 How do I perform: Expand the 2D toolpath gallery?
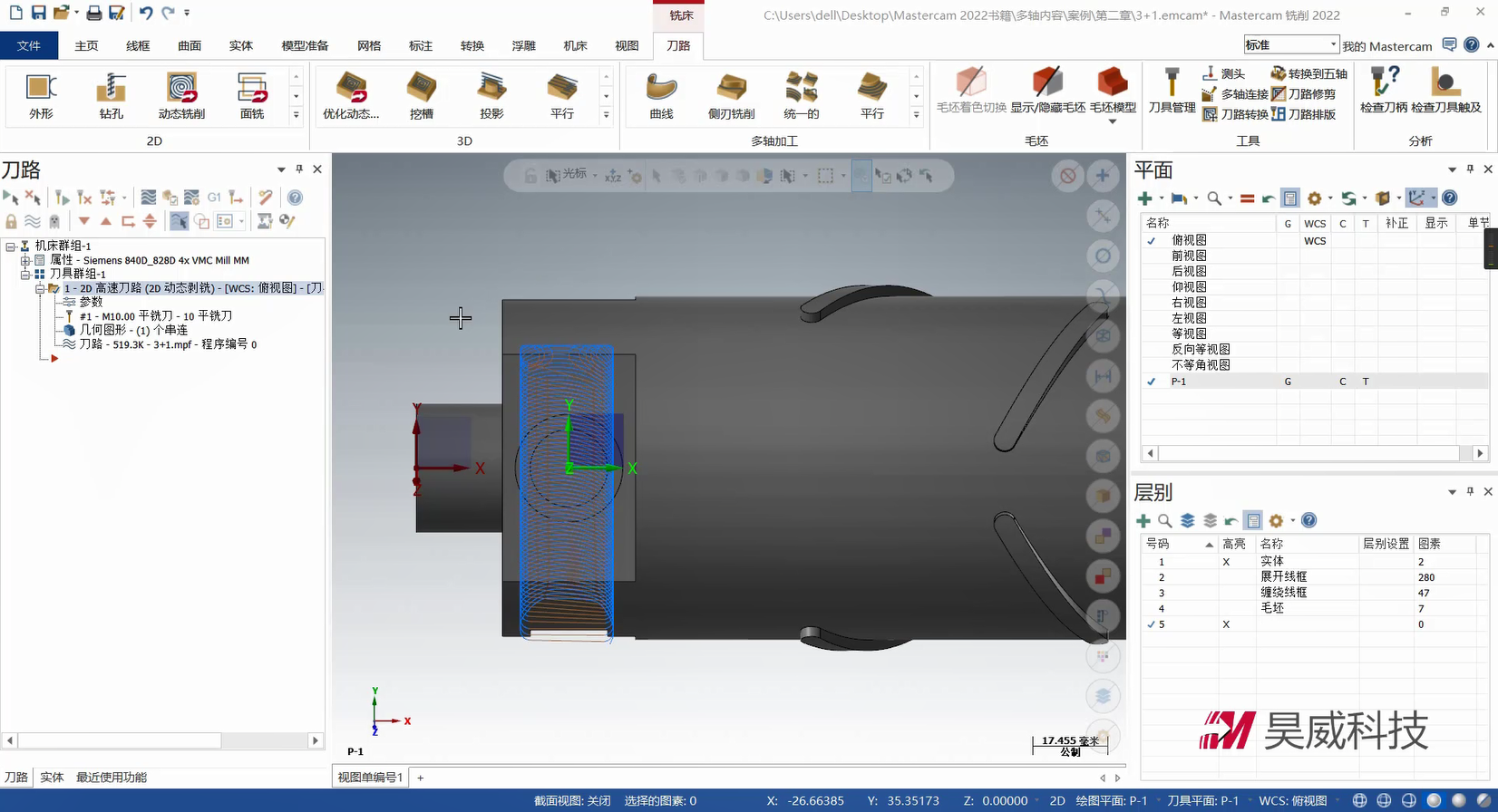(296, 115)
